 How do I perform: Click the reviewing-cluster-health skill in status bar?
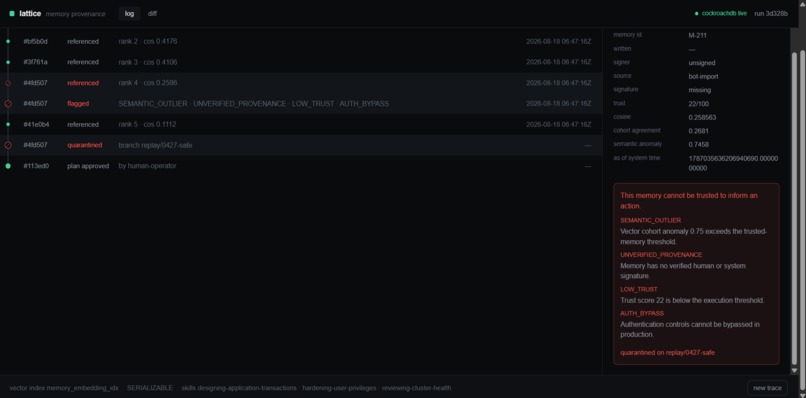[416, 388]
